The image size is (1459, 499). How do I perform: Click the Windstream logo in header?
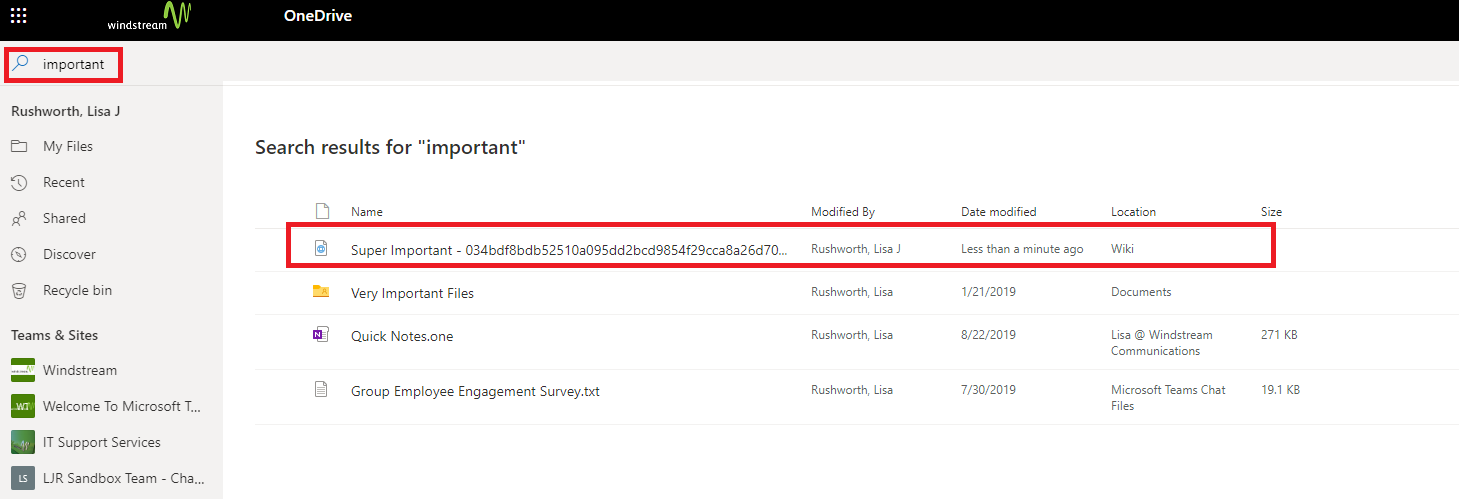(x=148, y=16)
